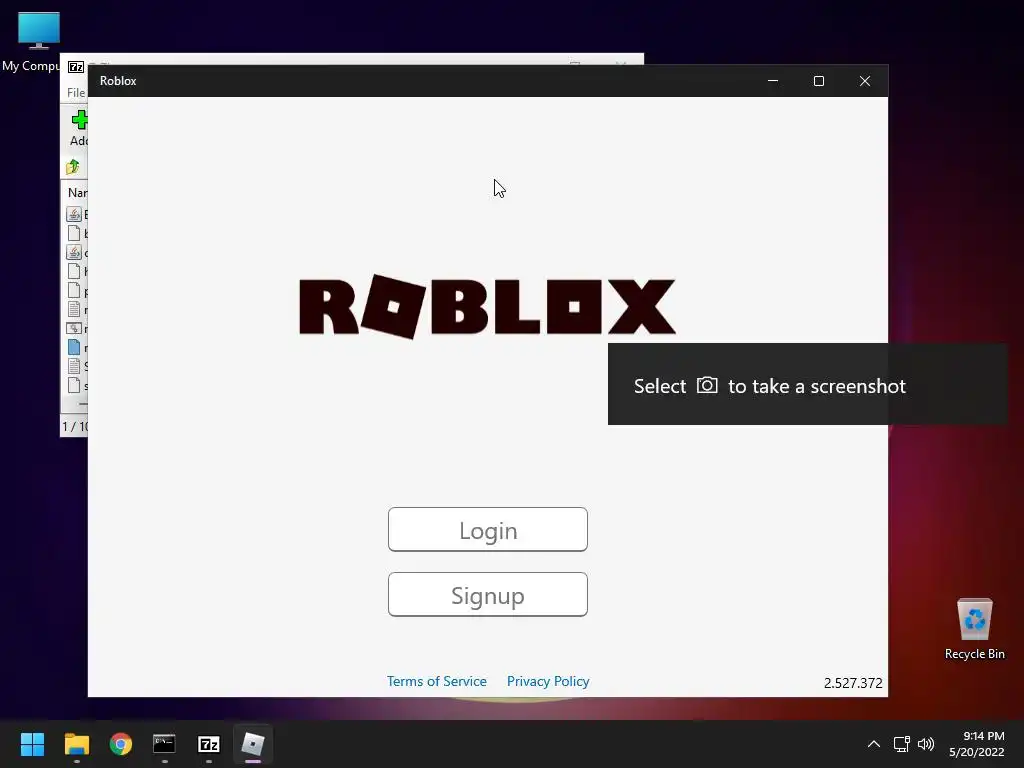Viewport: 1024px width, 768px height.
Task: Close the Roblox window
Action: click(x=865, y=81)
